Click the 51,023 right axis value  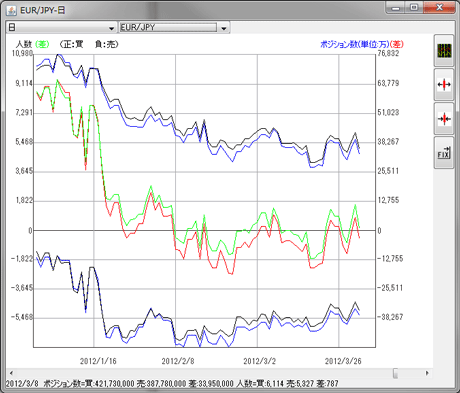(388, 113)
